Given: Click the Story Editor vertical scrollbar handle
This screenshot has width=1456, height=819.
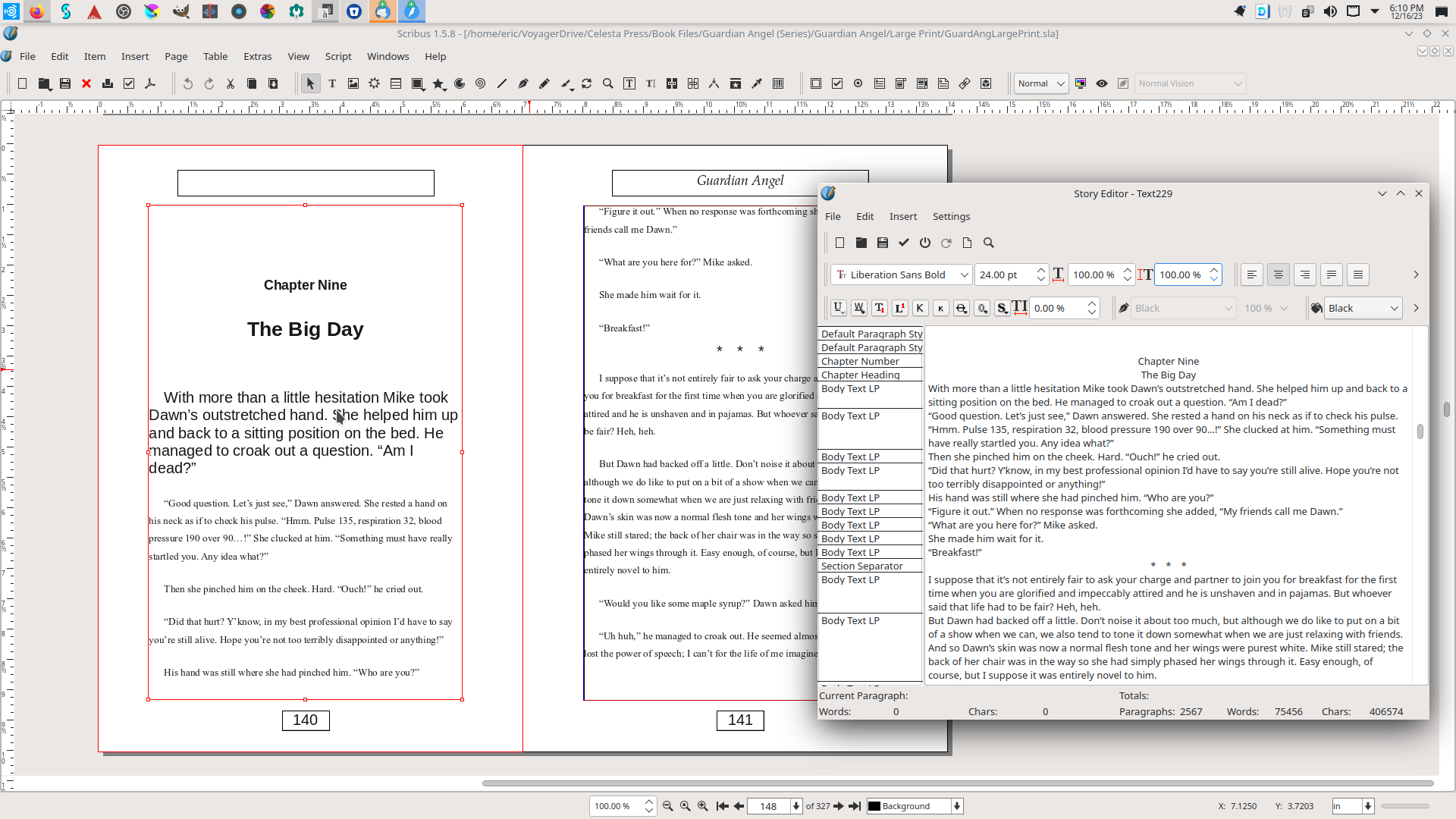Looking at the screenshot, I should tap(1420, 431).
